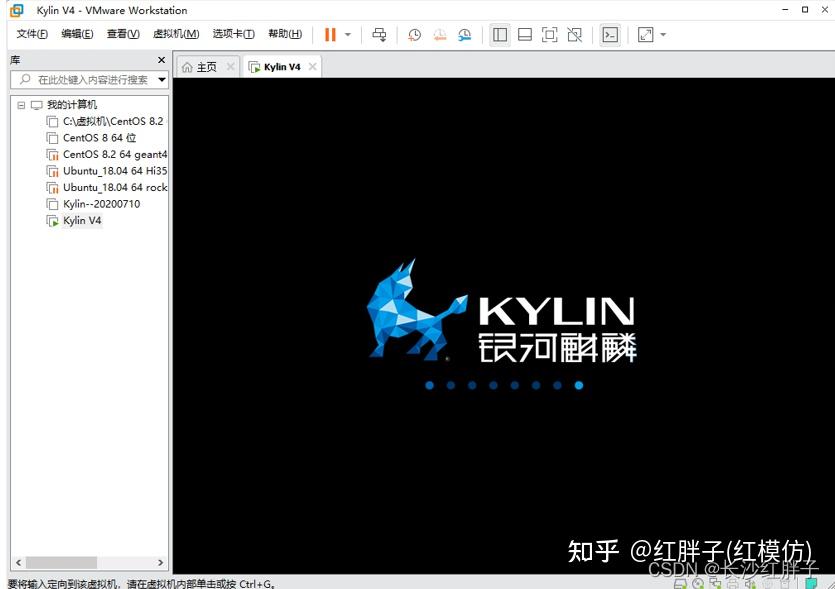
Task: Toggle the thumbnail bar view
Action: tap(525, 35)
